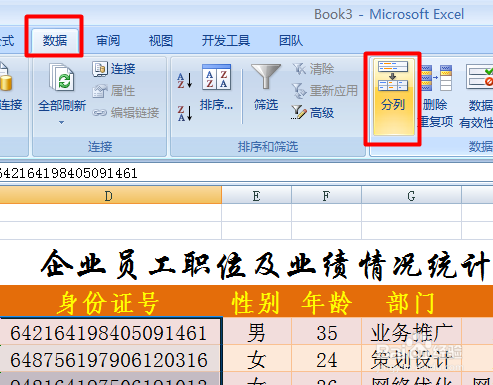This screenshot has width=493, height=385.
Task: Click the age cell 24
Action: pos(326,359)
